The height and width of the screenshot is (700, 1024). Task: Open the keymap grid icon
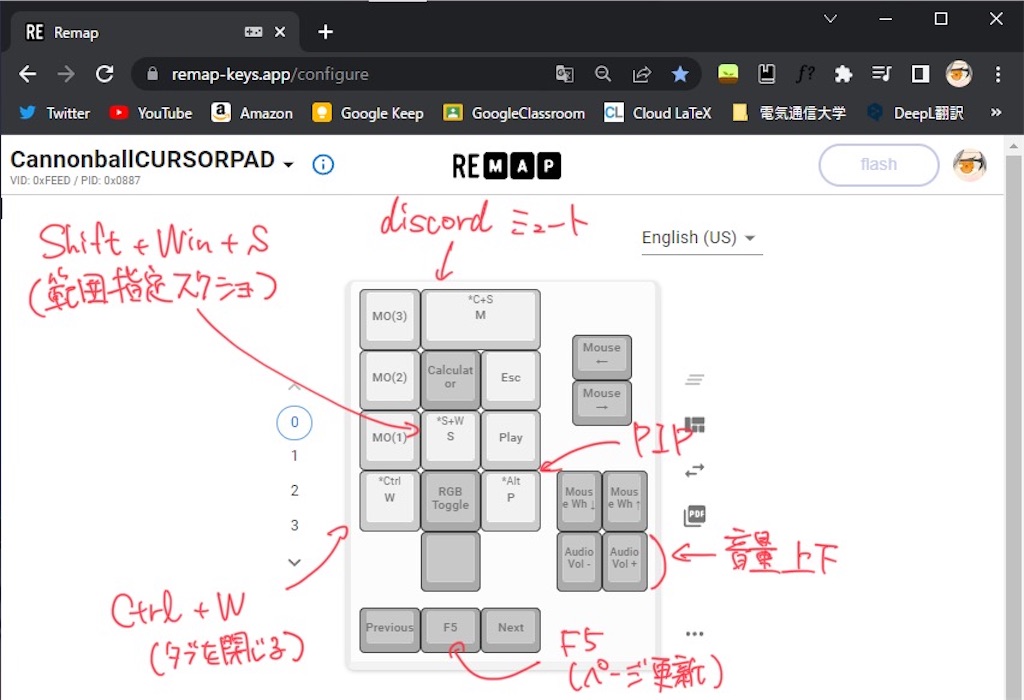(694, 425)
